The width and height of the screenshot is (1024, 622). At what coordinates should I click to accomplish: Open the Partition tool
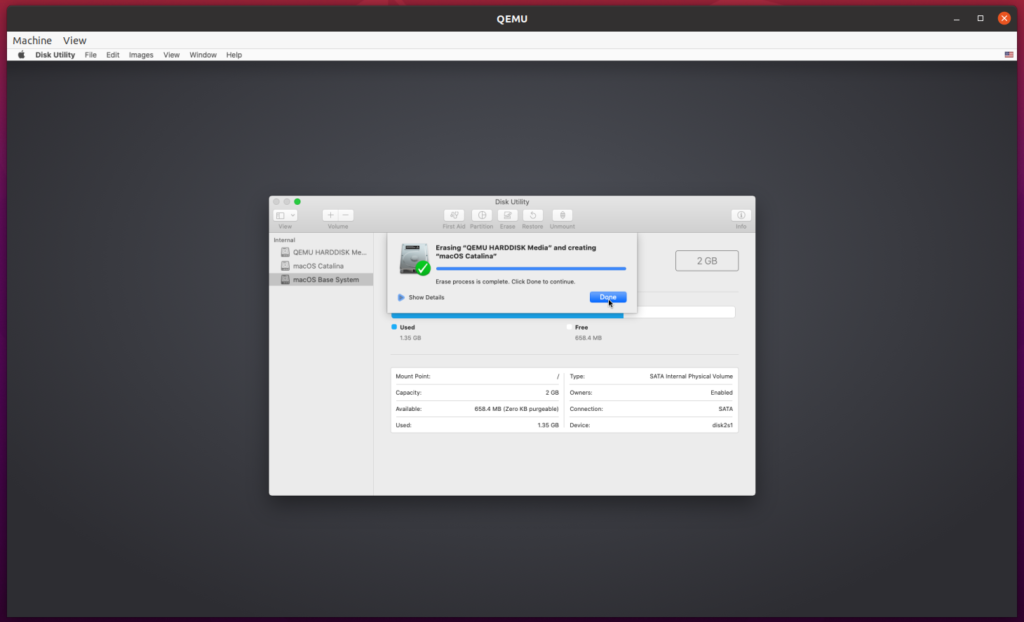482,216
